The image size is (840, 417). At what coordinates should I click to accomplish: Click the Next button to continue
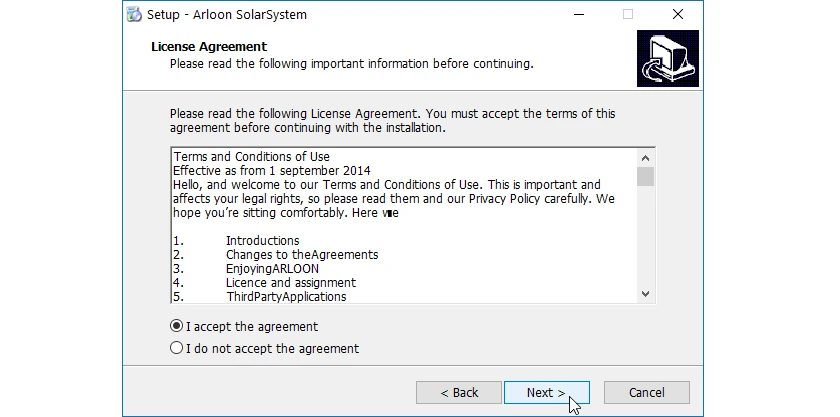tap(546, 392)
